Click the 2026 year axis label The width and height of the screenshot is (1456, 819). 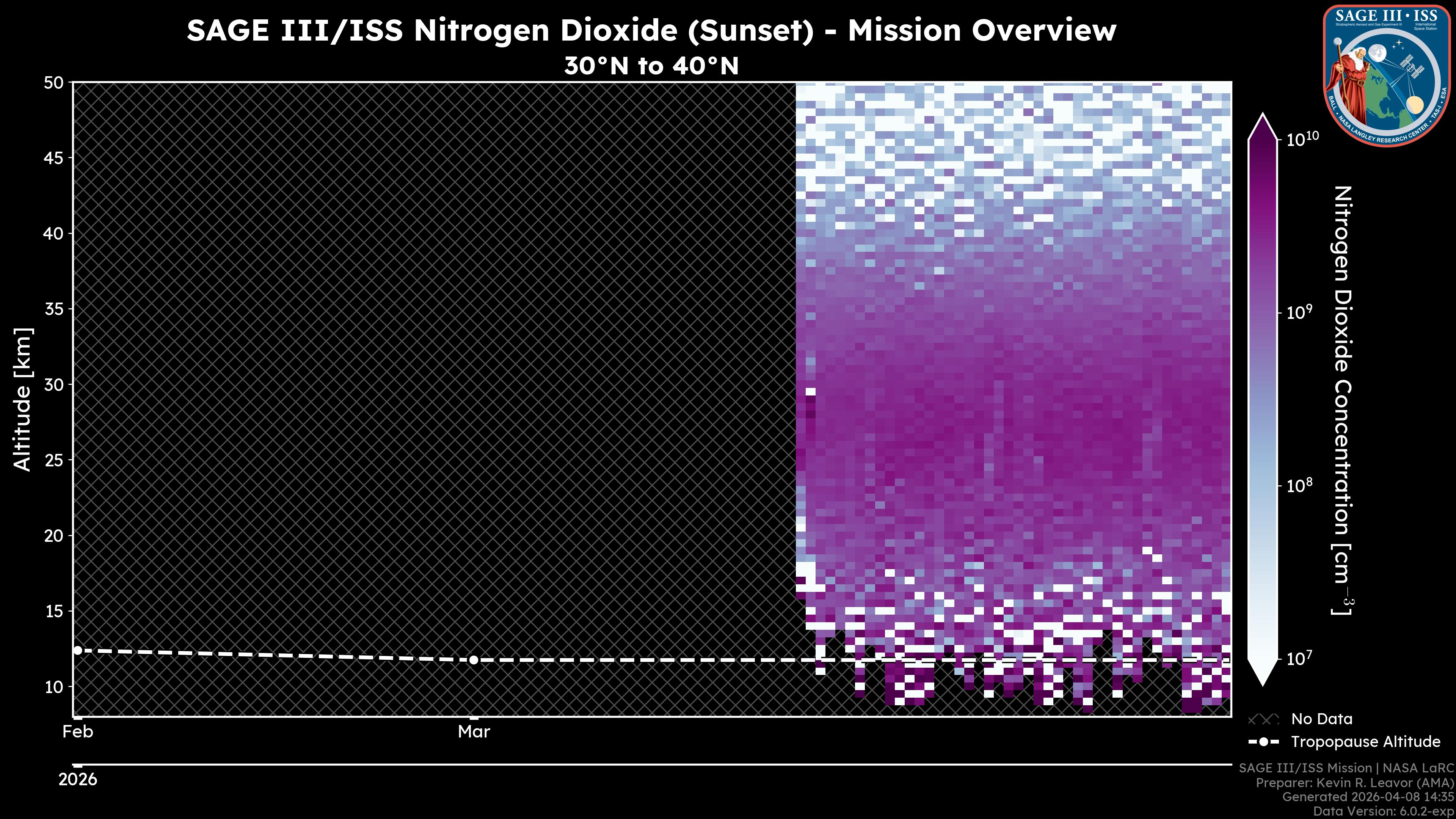(x=78, y=780)
